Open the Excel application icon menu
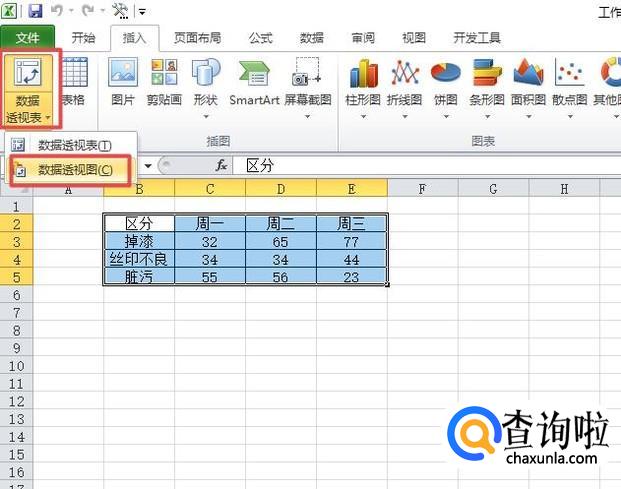This screenshot has width=621, height=489. 9,11
